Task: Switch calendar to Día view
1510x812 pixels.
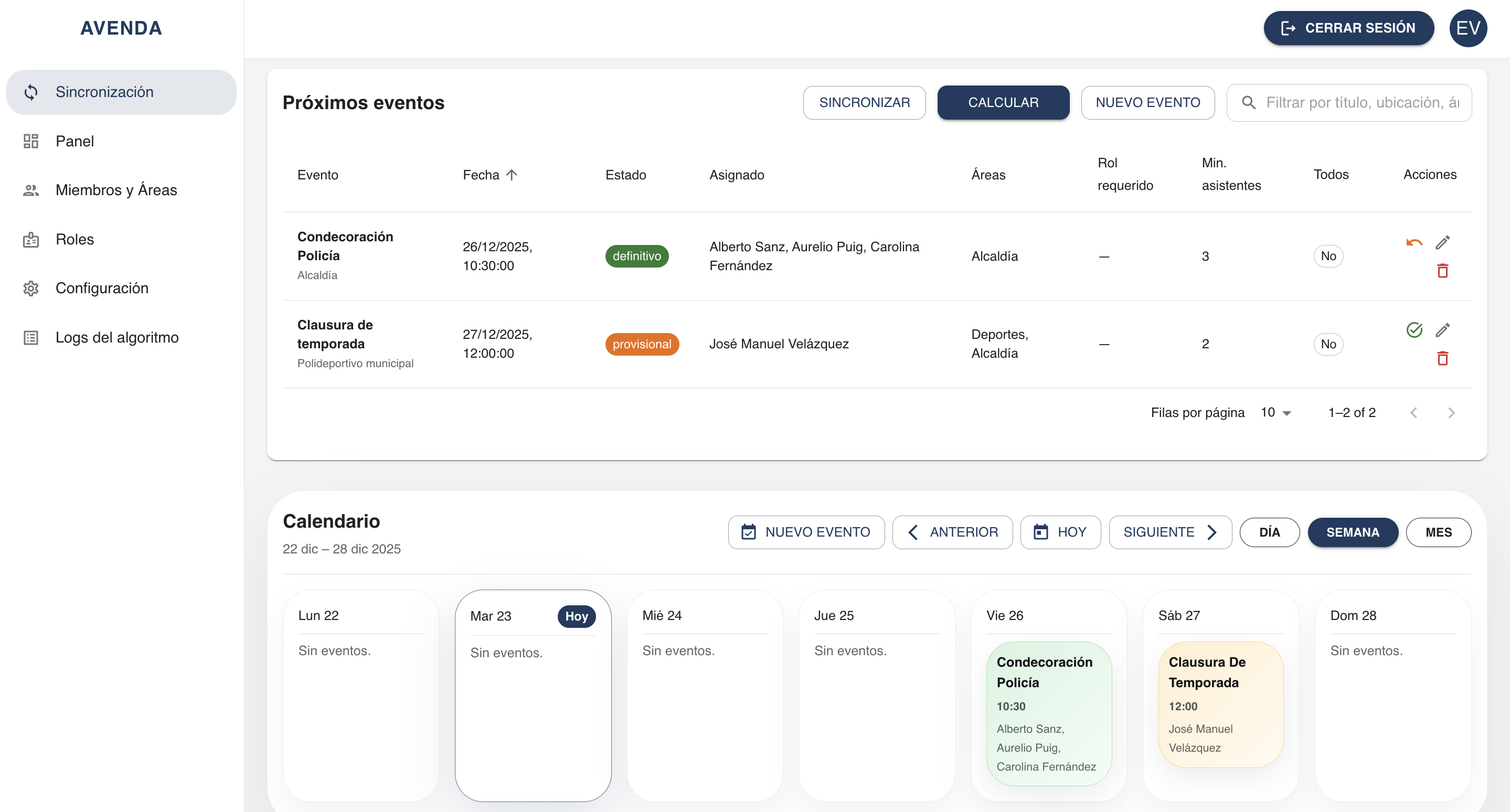Action: [1269, 532]
